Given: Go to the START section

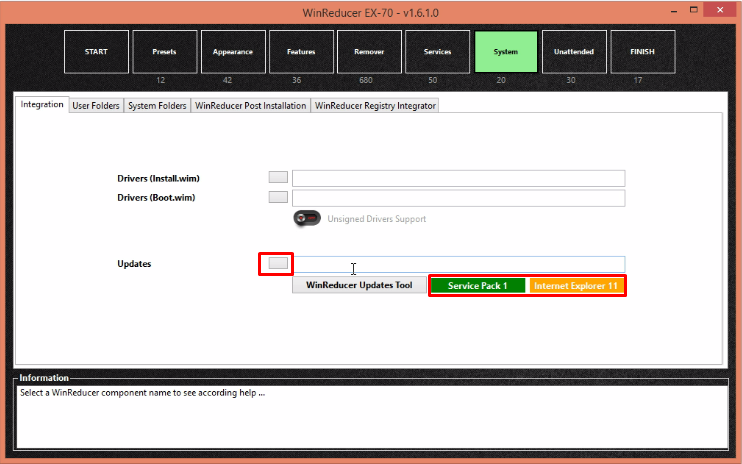Looking at the screenshot, I should point(96,52).
